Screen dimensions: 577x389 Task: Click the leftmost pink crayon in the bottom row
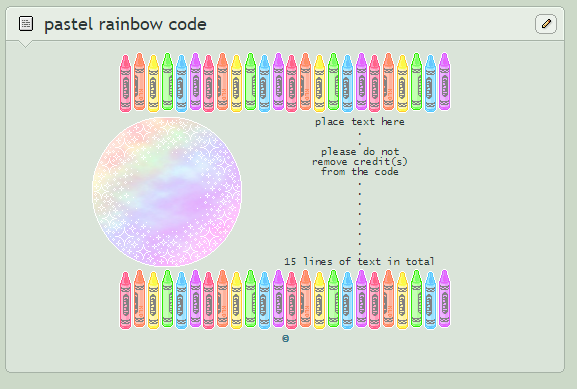(125, 300)
